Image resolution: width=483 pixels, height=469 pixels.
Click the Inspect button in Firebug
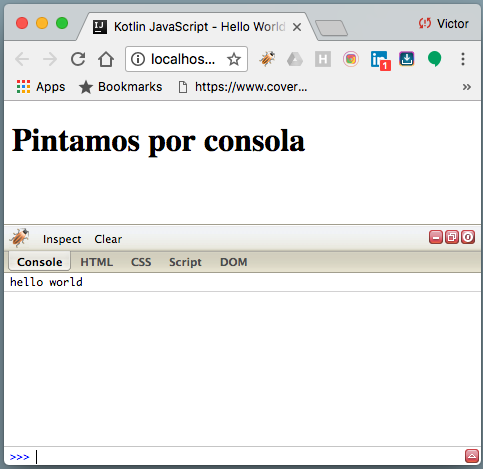[62, 239]
